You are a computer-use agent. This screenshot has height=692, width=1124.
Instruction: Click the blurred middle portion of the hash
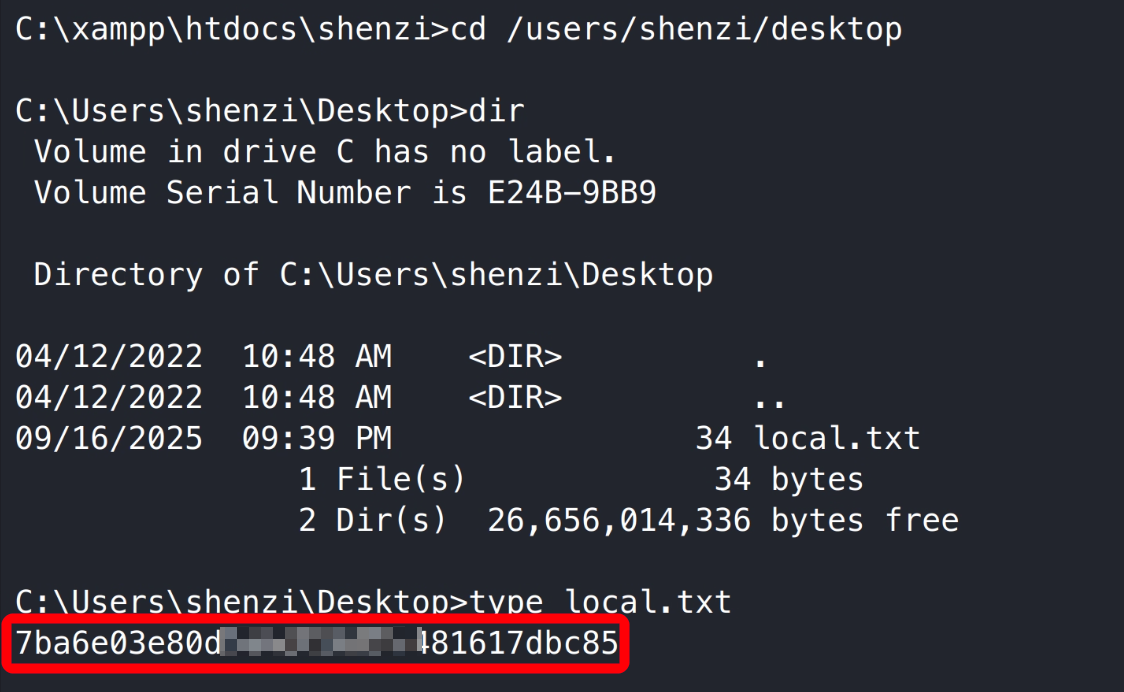click(320, 642)
